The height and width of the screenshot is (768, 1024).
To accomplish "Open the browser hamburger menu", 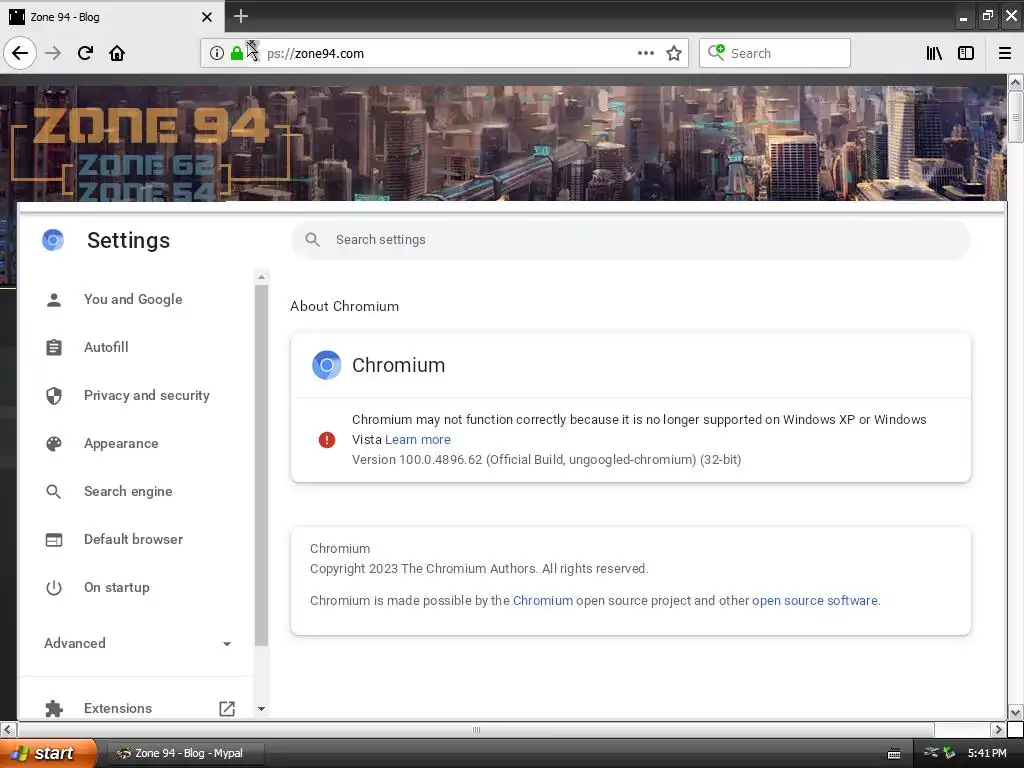I will click(1004, 53).
